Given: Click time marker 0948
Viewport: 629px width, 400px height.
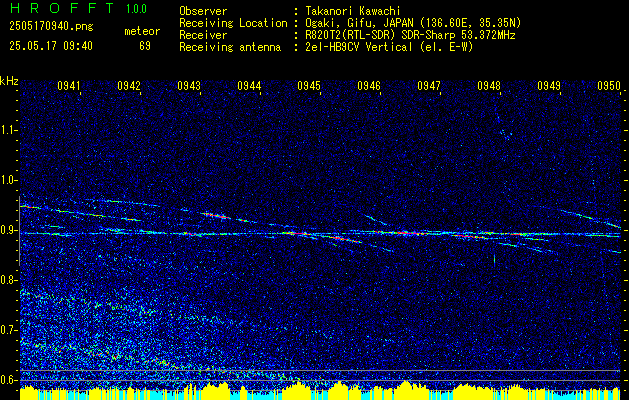Looking at the screenshot, I should click(x=489, y=86).
